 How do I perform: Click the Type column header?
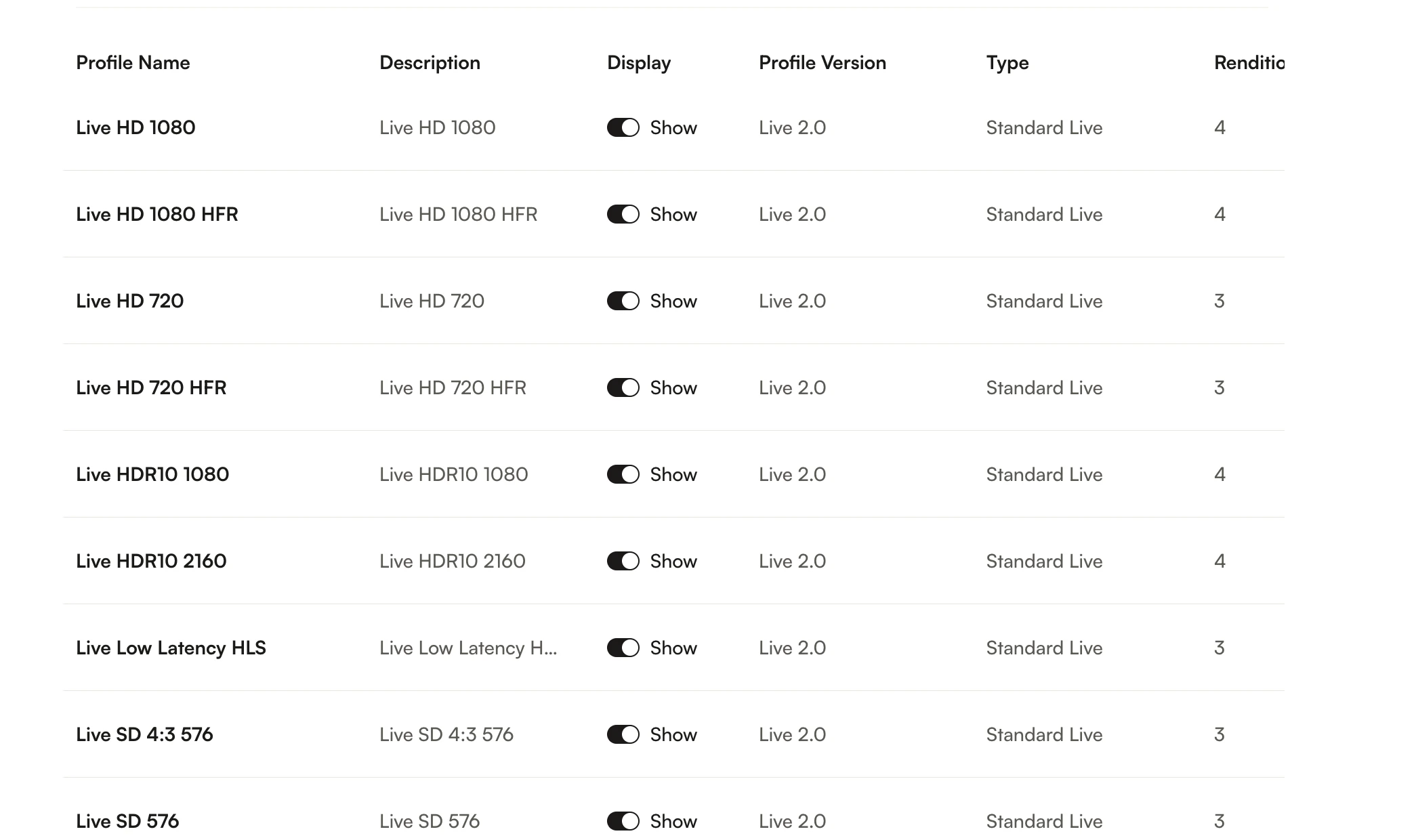click(1007, 62)
